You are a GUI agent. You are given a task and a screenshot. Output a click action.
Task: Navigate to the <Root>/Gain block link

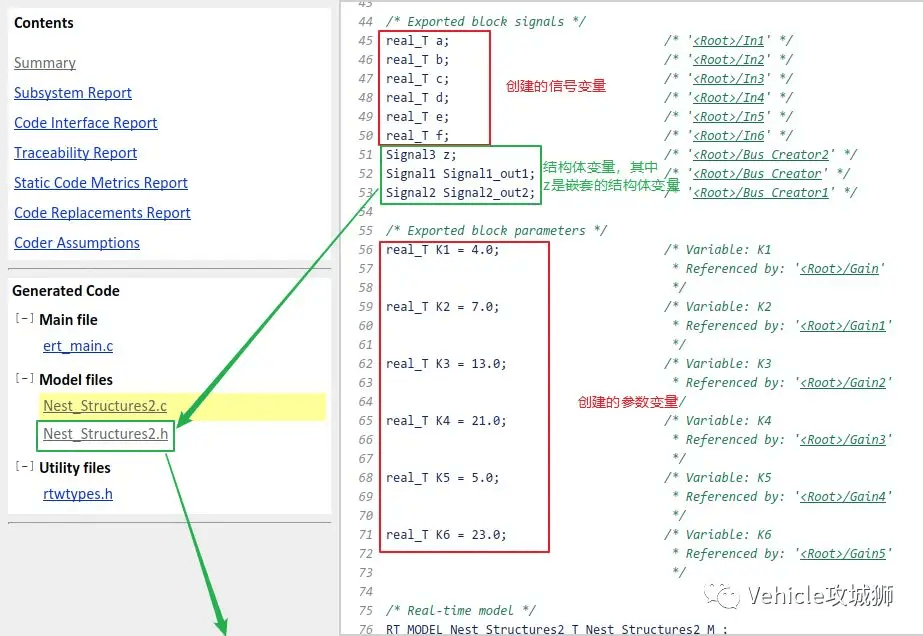[839, 269]
